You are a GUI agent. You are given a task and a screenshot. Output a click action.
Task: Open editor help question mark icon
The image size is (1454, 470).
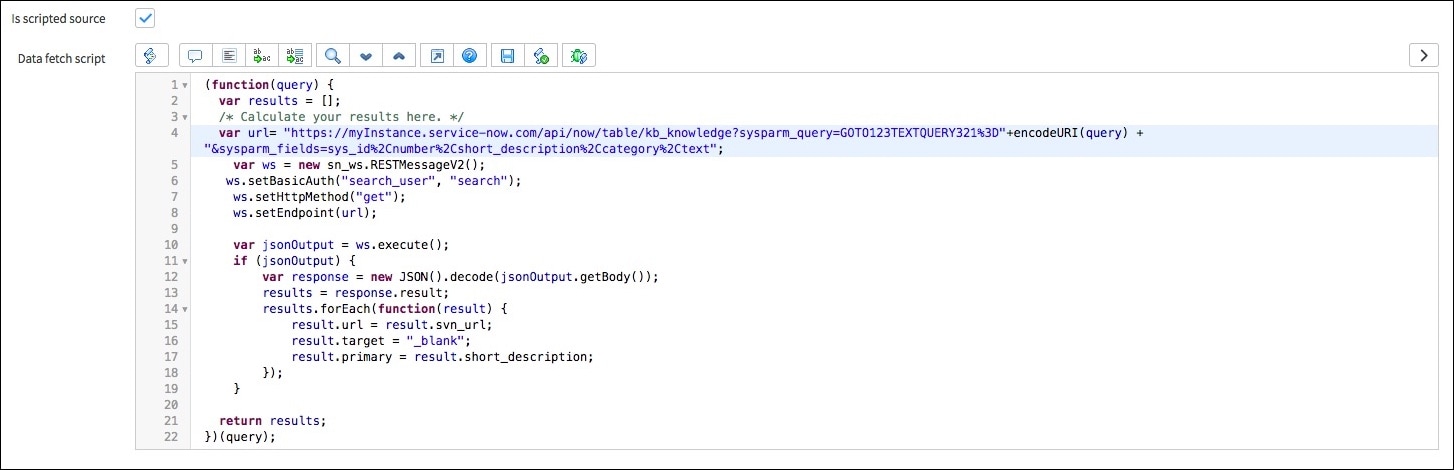point(470,56)
